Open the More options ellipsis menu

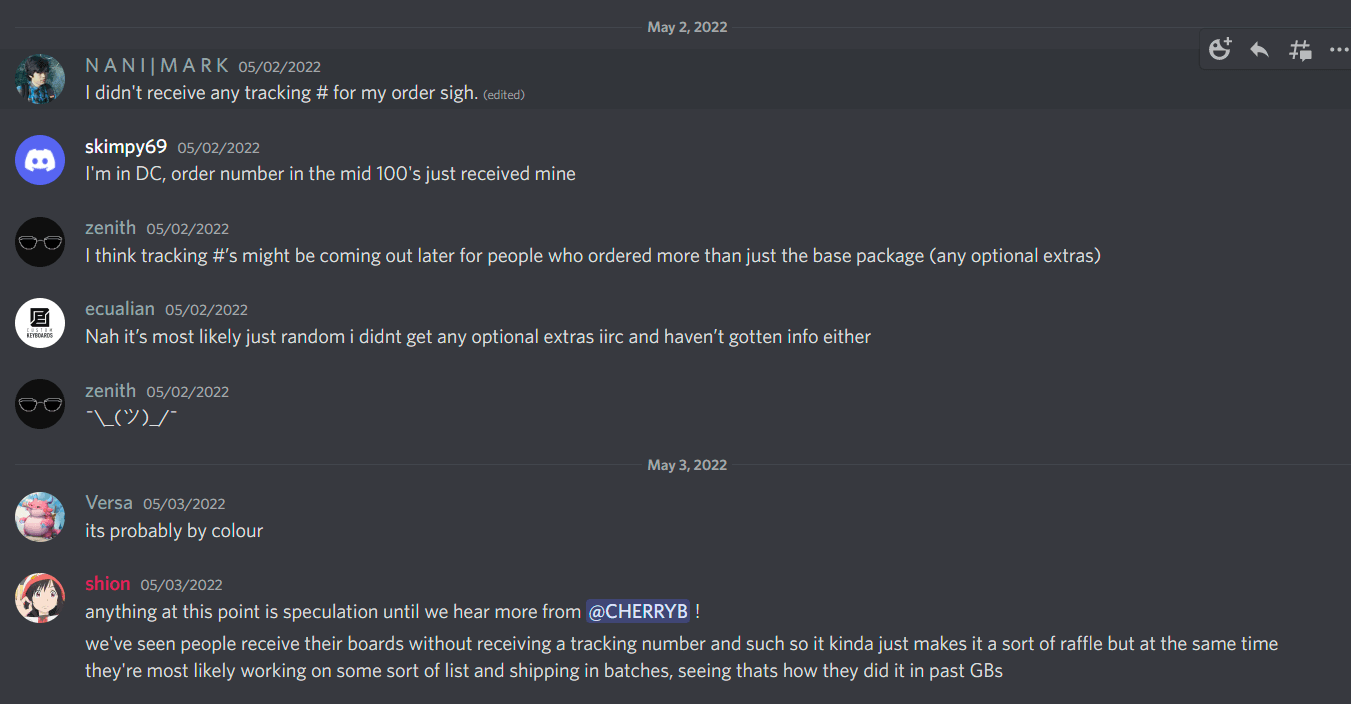point(1339,49)
